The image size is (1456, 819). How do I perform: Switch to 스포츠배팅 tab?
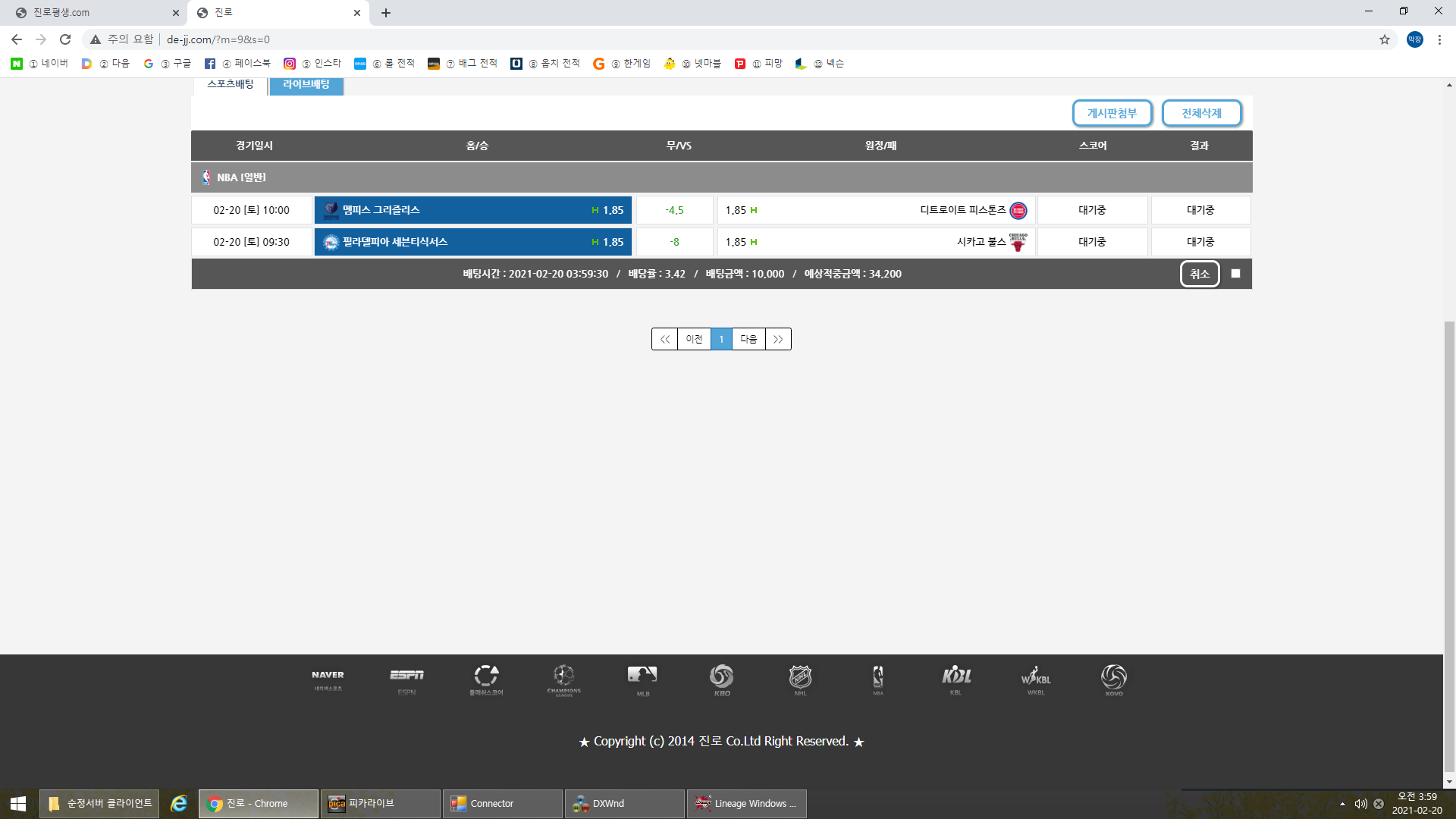pos(231,84)
